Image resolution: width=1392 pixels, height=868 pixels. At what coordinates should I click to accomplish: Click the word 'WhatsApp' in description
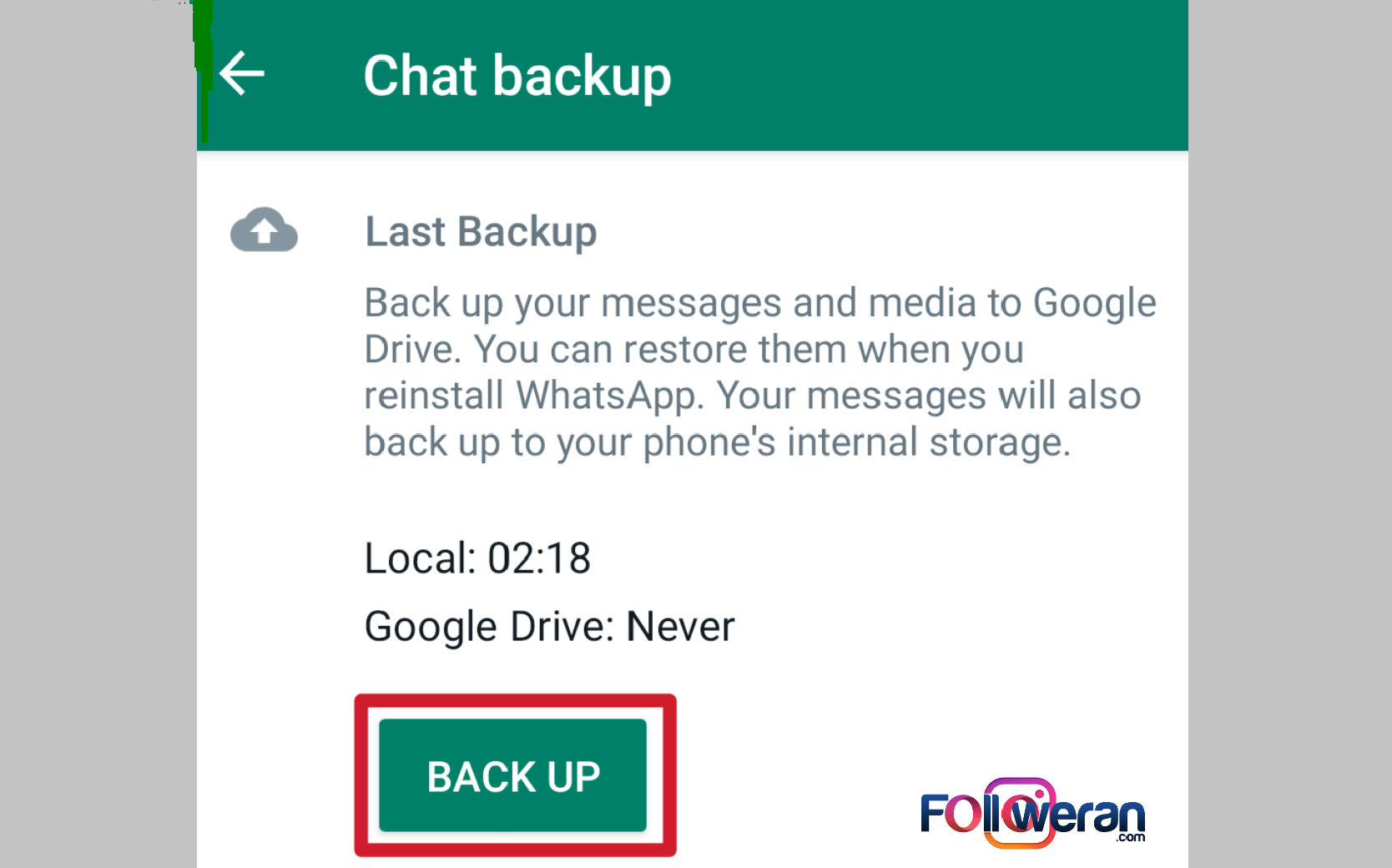[x=609, y=396]
